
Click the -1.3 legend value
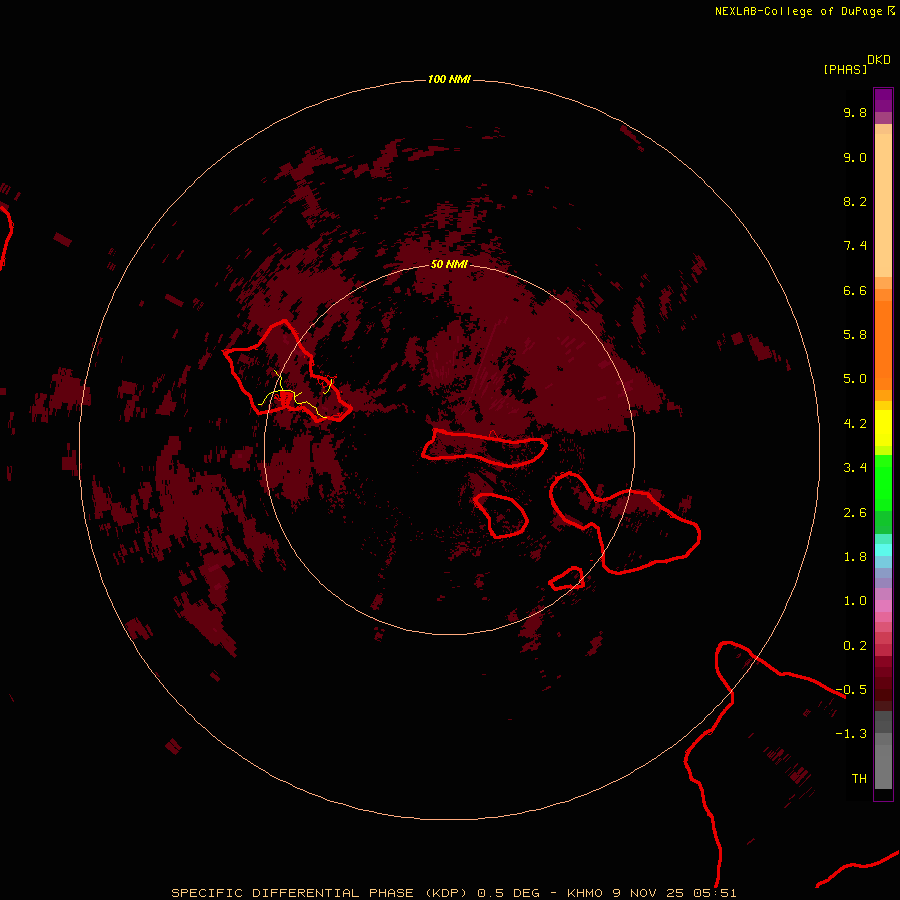[851, 734]
